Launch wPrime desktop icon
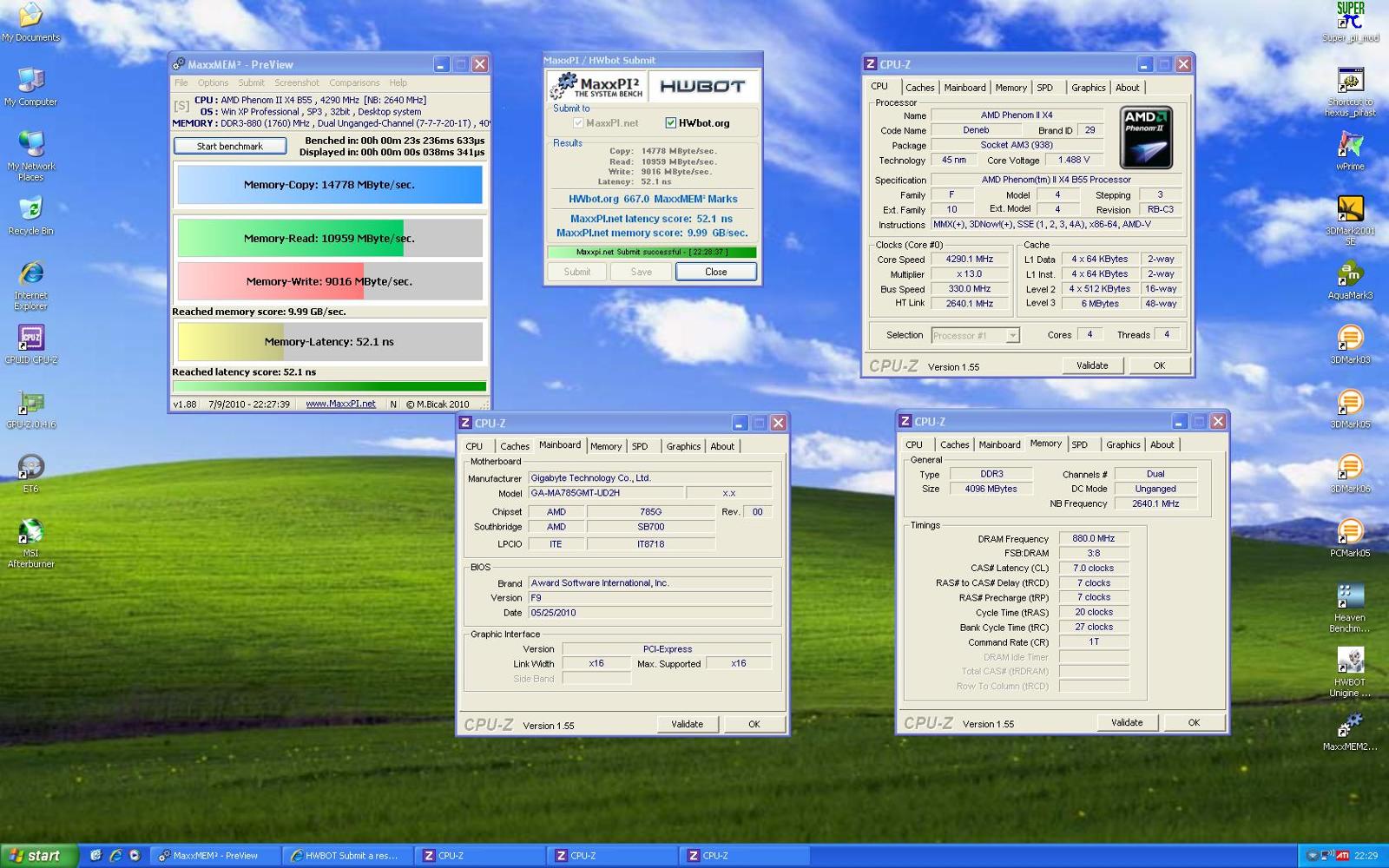This screenshot has height=868, width=1389. [x=1350, y=150]
